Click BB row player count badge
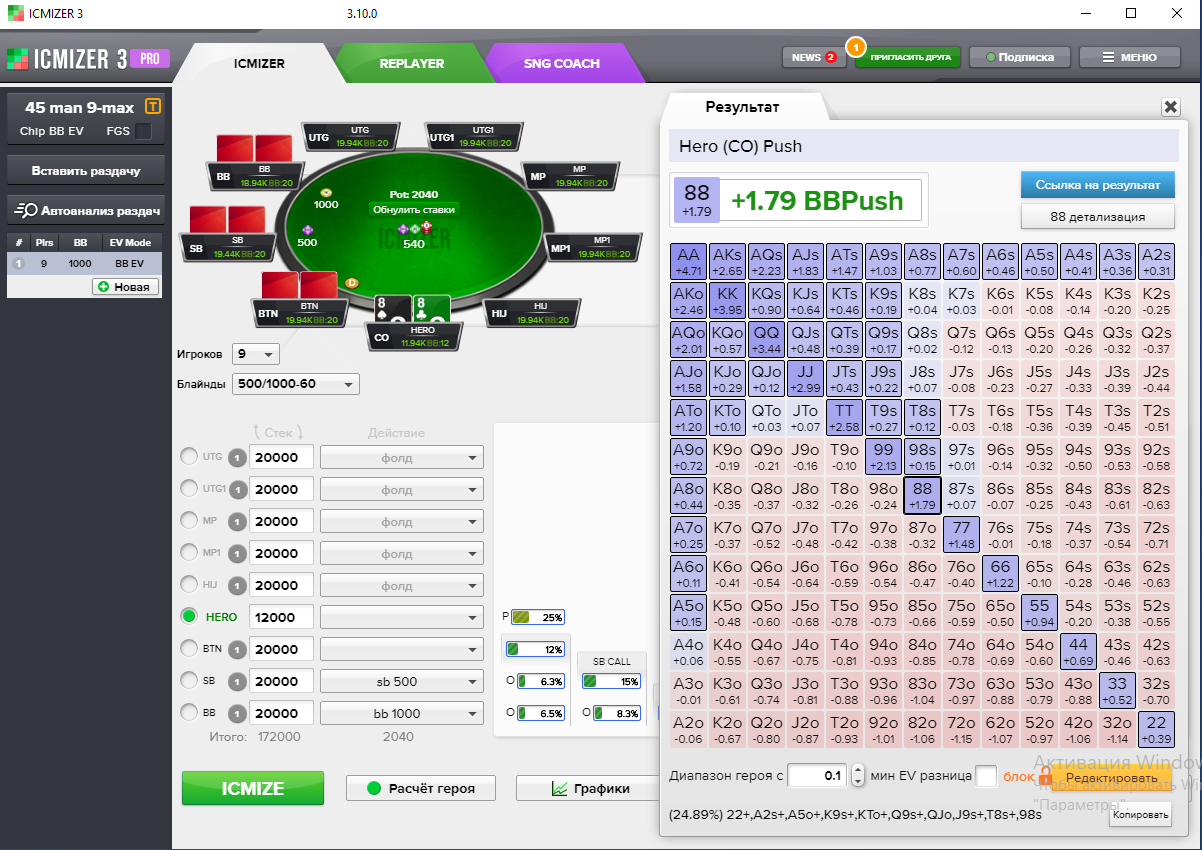Screen dimensions: 1202x850 238,713
